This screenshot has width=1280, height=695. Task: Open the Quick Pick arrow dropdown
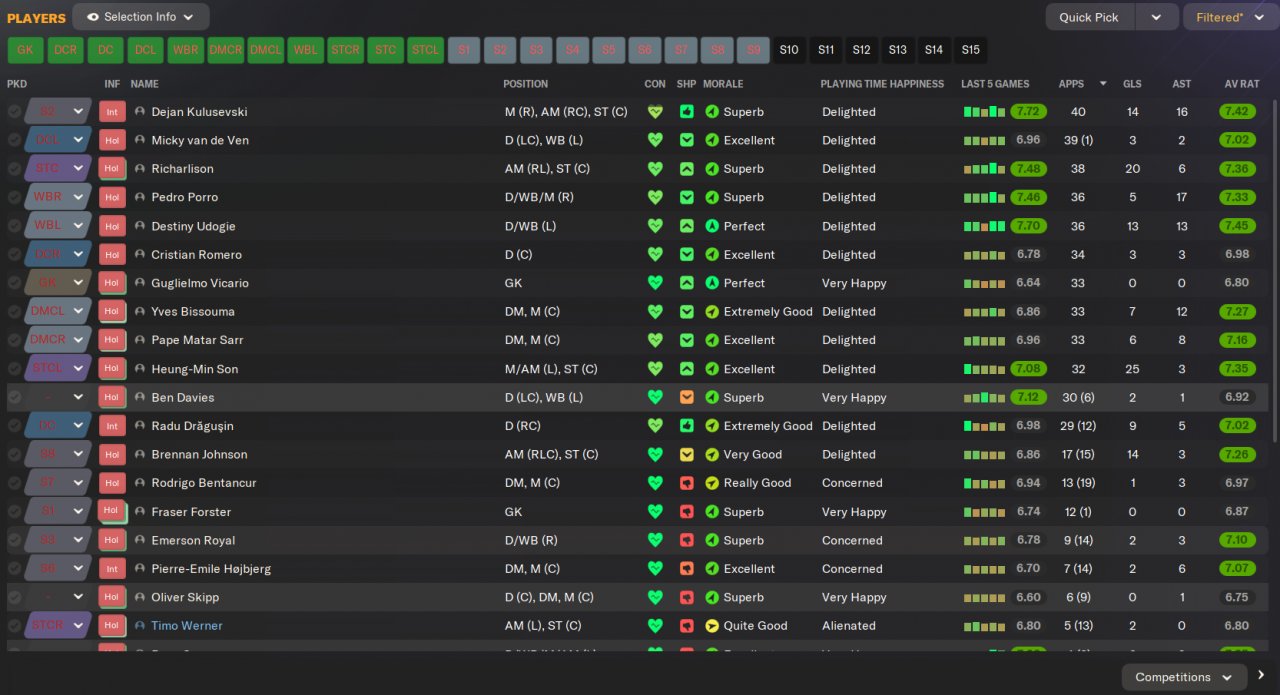click(x=1156, y=17)
